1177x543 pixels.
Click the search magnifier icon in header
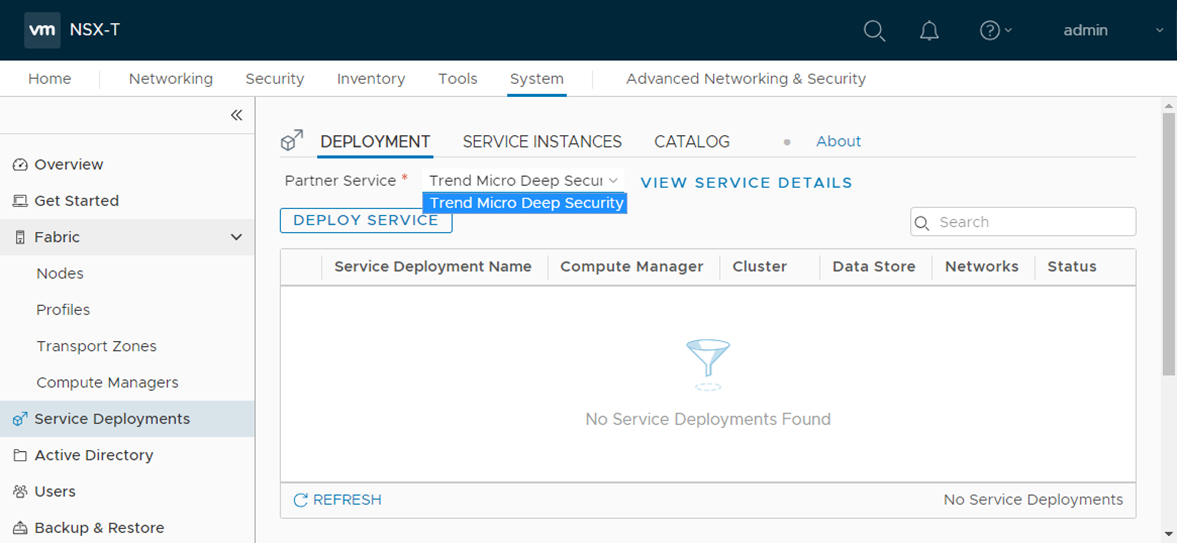(874, 31)
